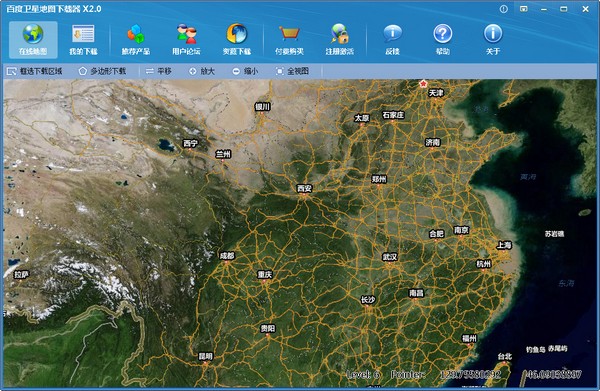Screen dimensions: 600x391
Task: Open the 关于 about info icon
Action: pyautogui.click(x=493, y=40)
